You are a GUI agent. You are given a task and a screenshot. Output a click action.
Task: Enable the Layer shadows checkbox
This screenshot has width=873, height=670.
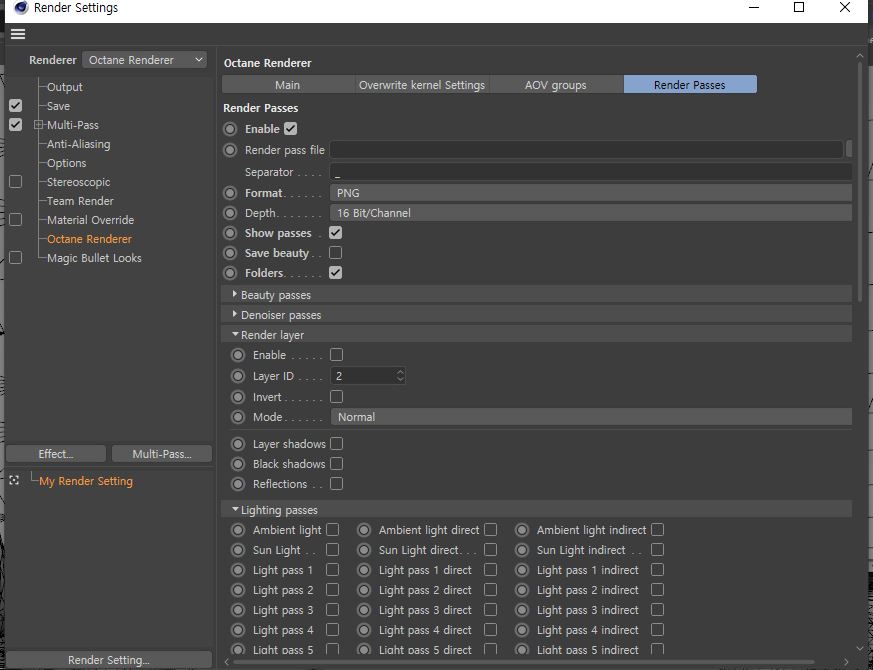pyautogui.click(x=336, y=444)
